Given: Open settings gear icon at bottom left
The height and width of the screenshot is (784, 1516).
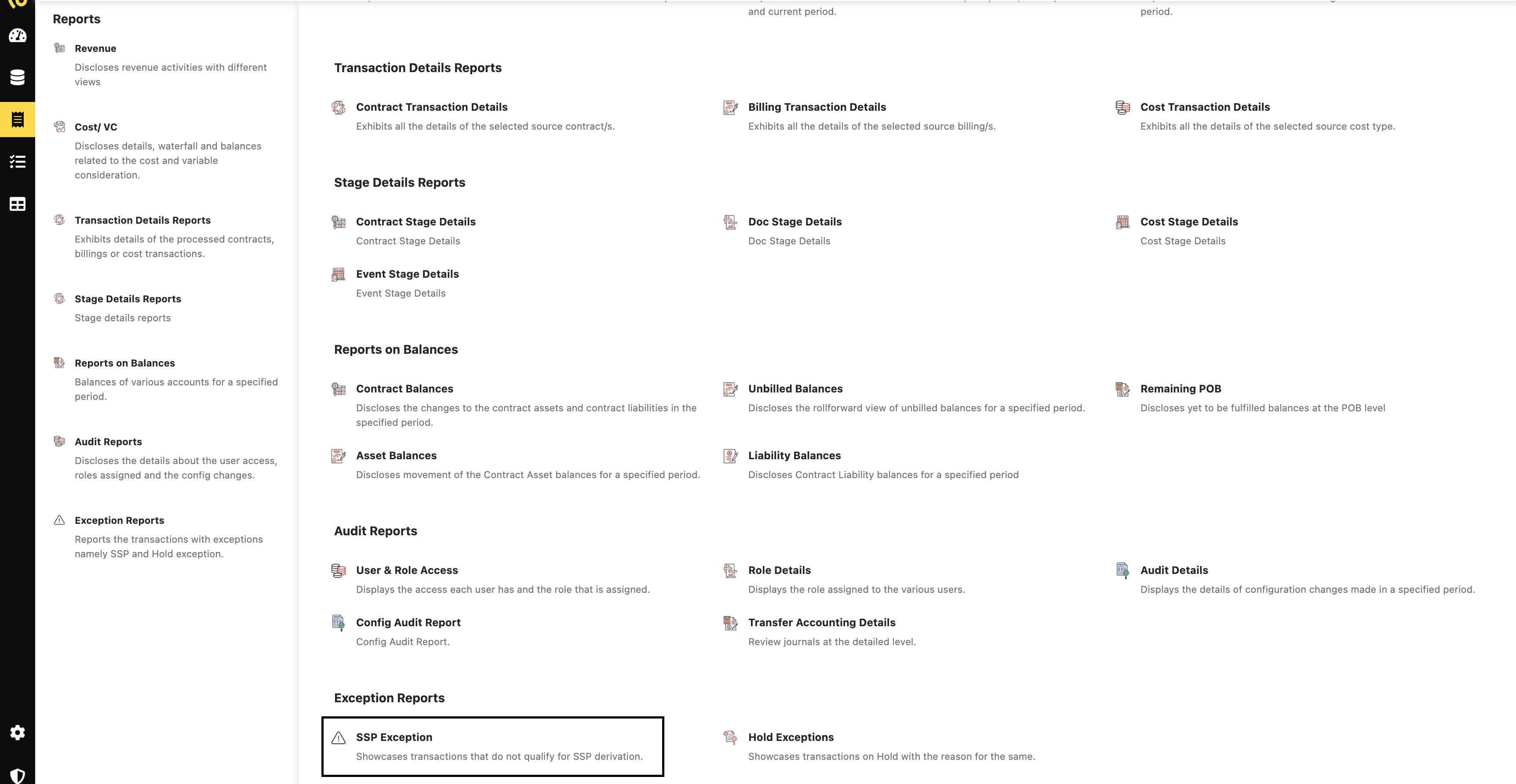Looking at the screenshot, I should (18, 732).
